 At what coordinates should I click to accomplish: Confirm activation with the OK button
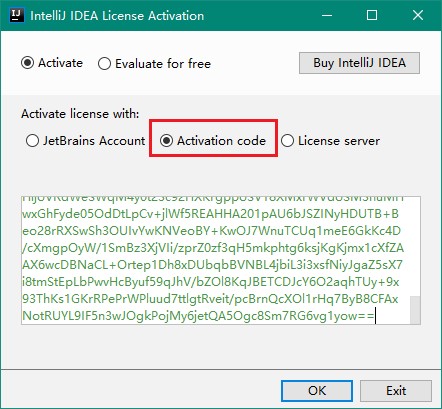[x=317, y=391]
